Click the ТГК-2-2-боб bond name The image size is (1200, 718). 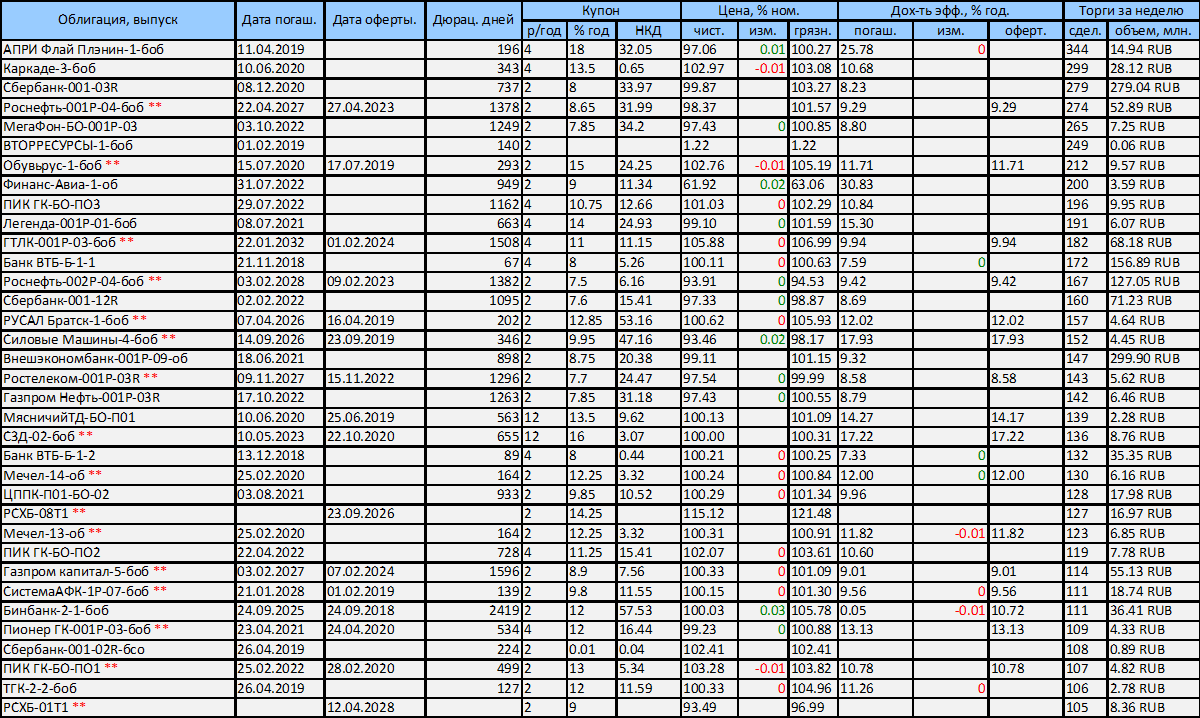click(x=43, y=688)
